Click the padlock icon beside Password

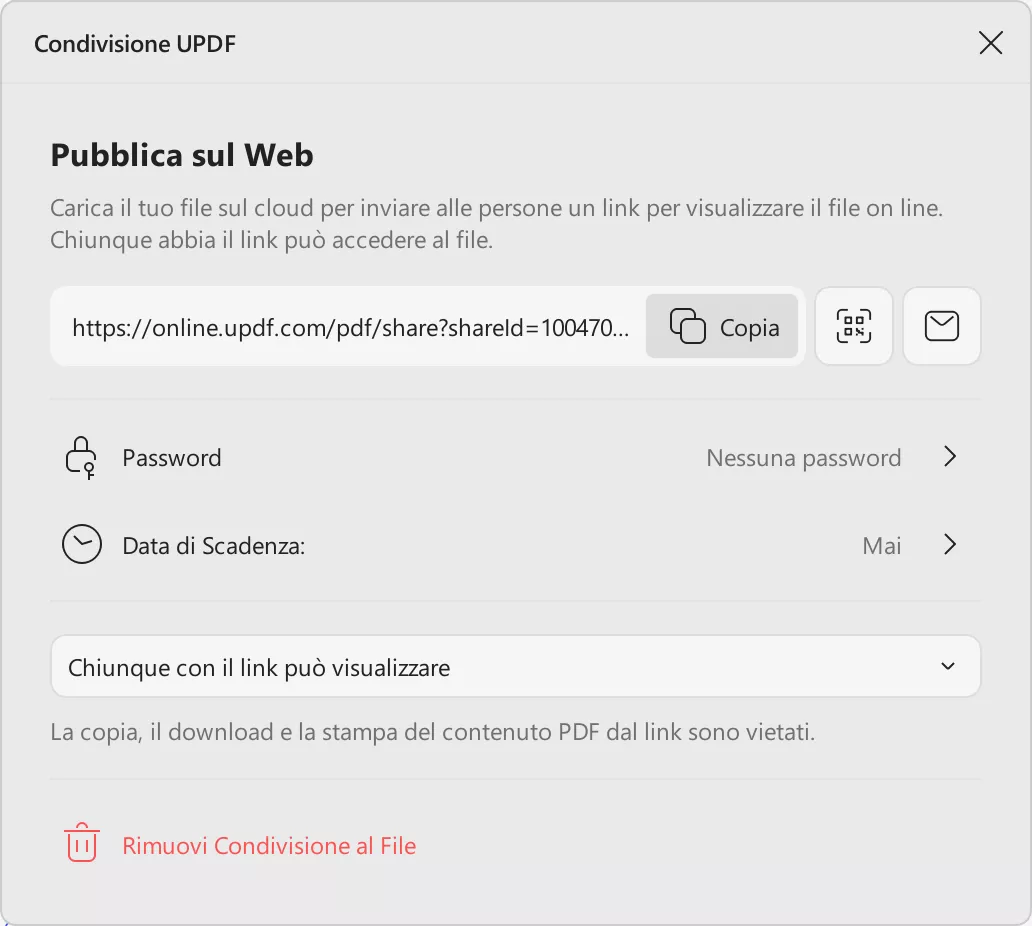pos(80,458)
